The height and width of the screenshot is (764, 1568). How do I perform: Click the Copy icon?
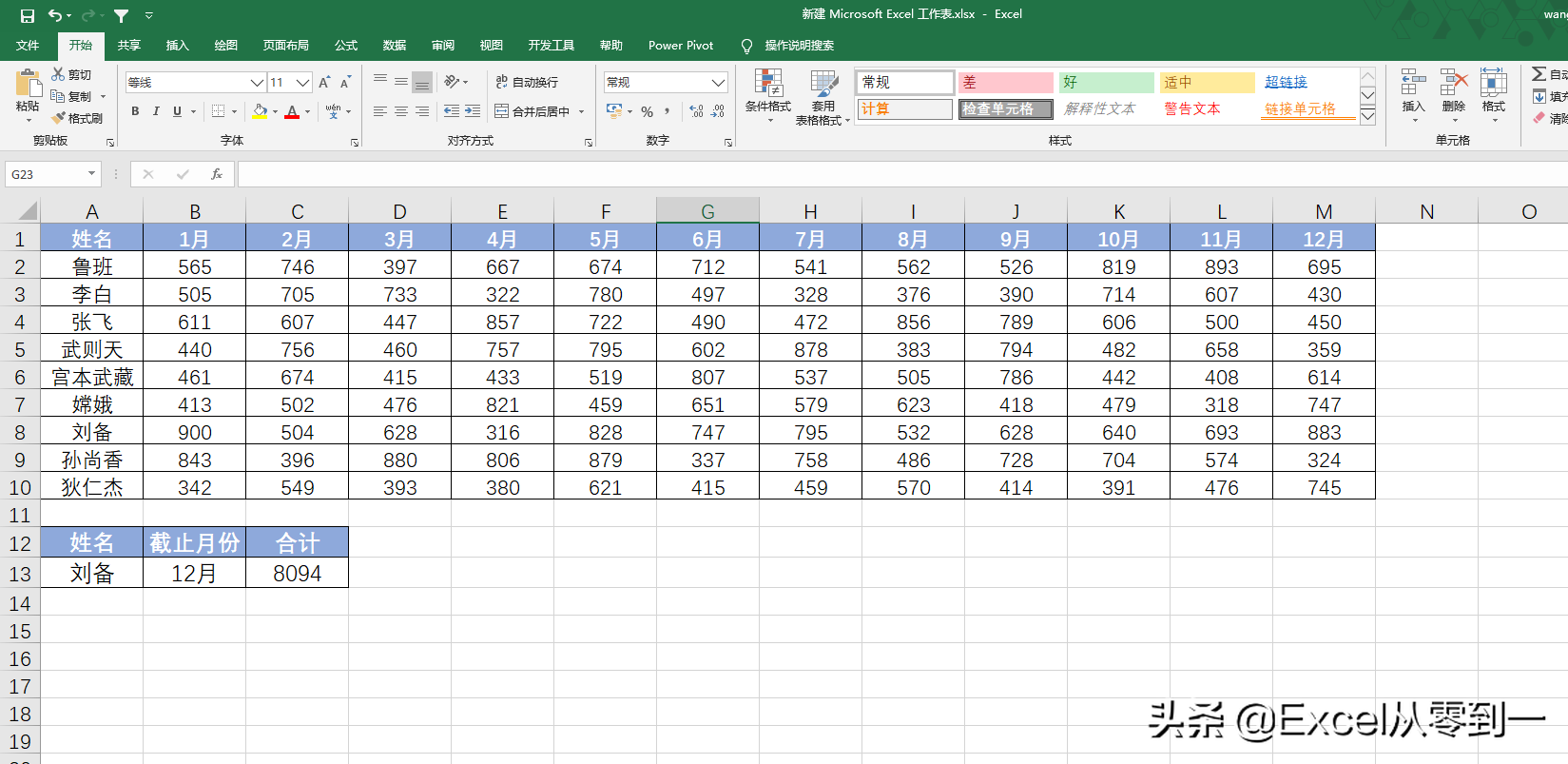coord(58,96)
